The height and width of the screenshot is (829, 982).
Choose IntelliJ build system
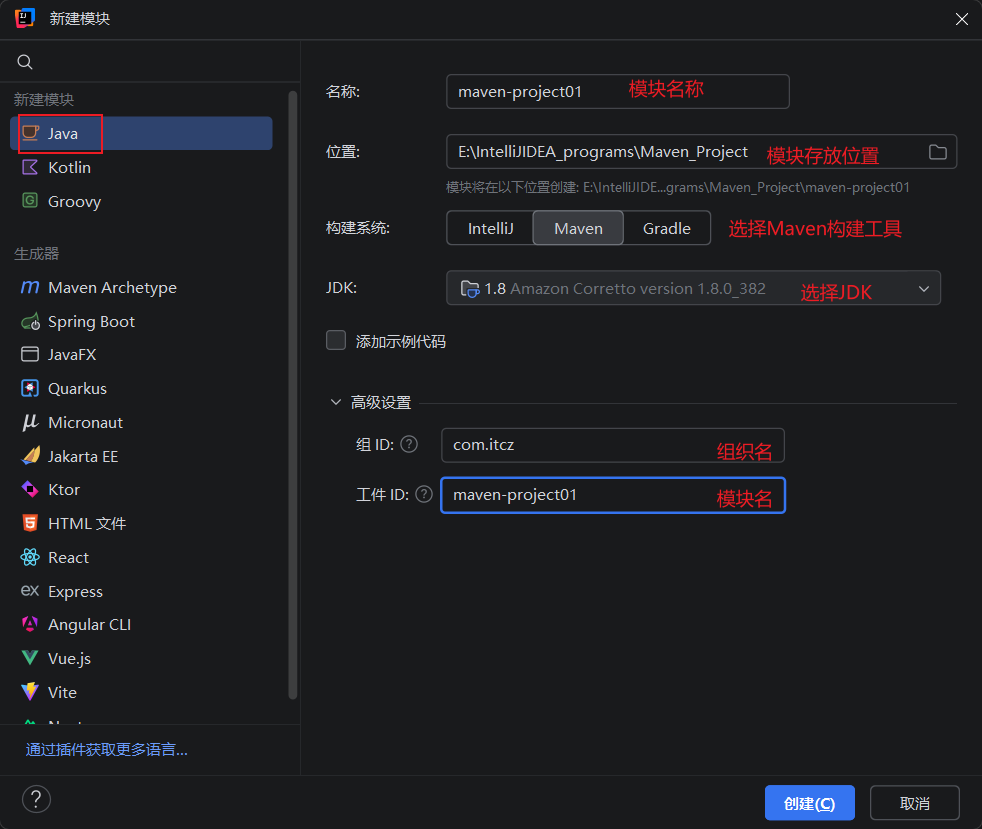click(x=490, y=228)
